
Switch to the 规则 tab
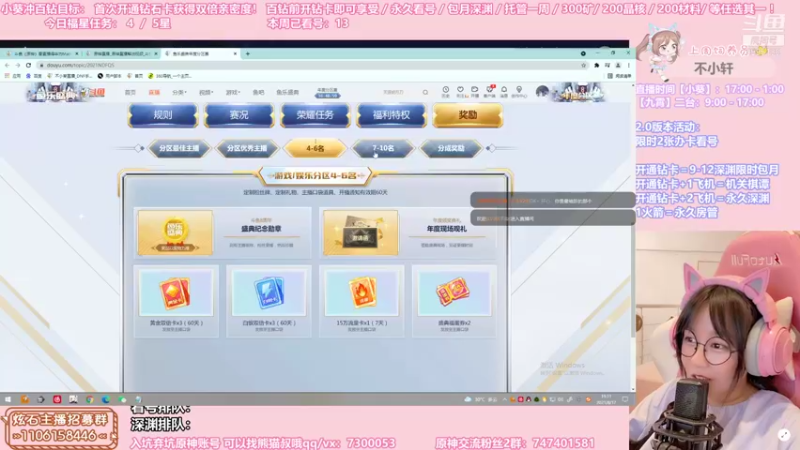coord(163,115)
